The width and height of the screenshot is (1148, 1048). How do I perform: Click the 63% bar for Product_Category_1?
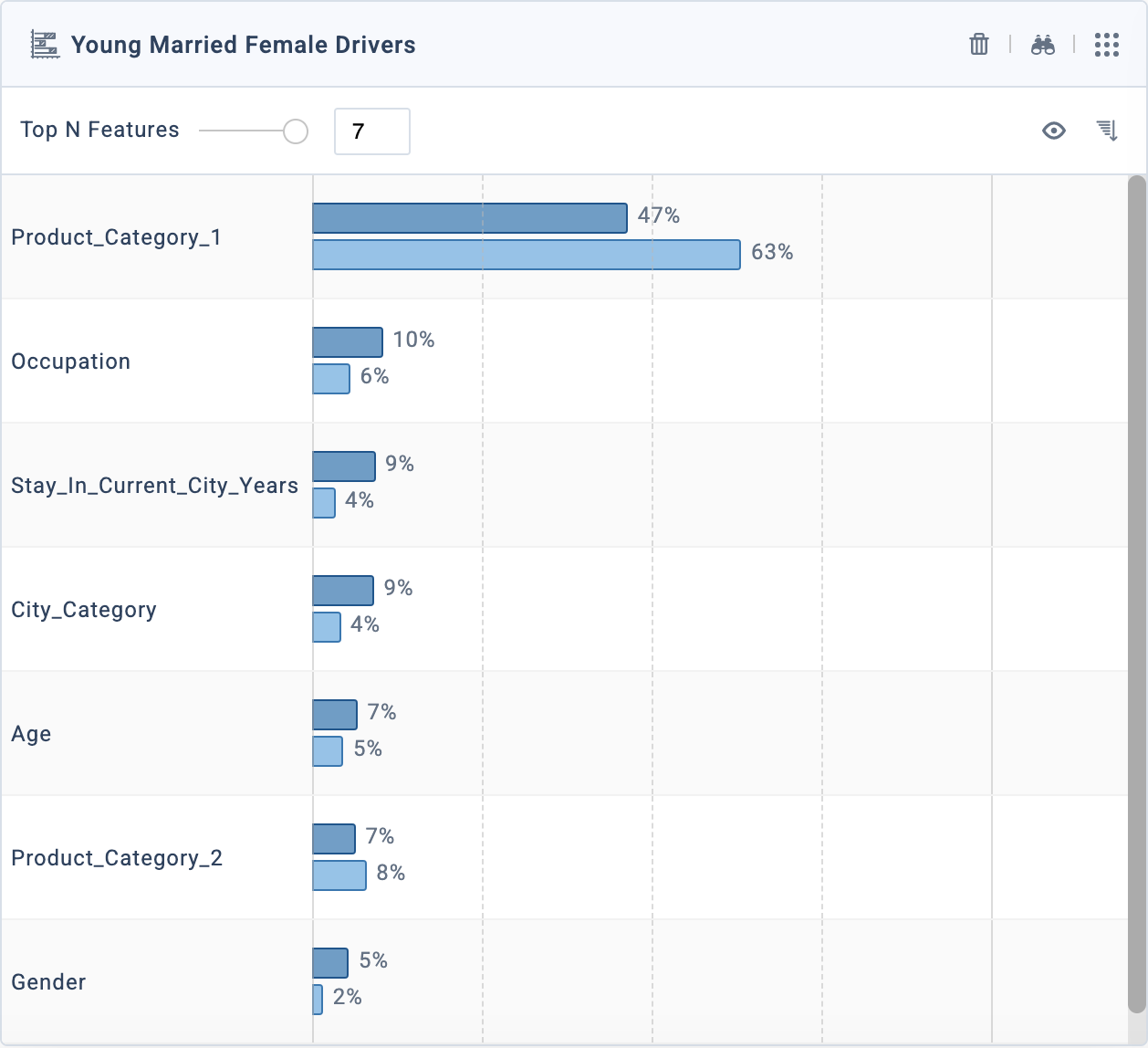(526, 255)
